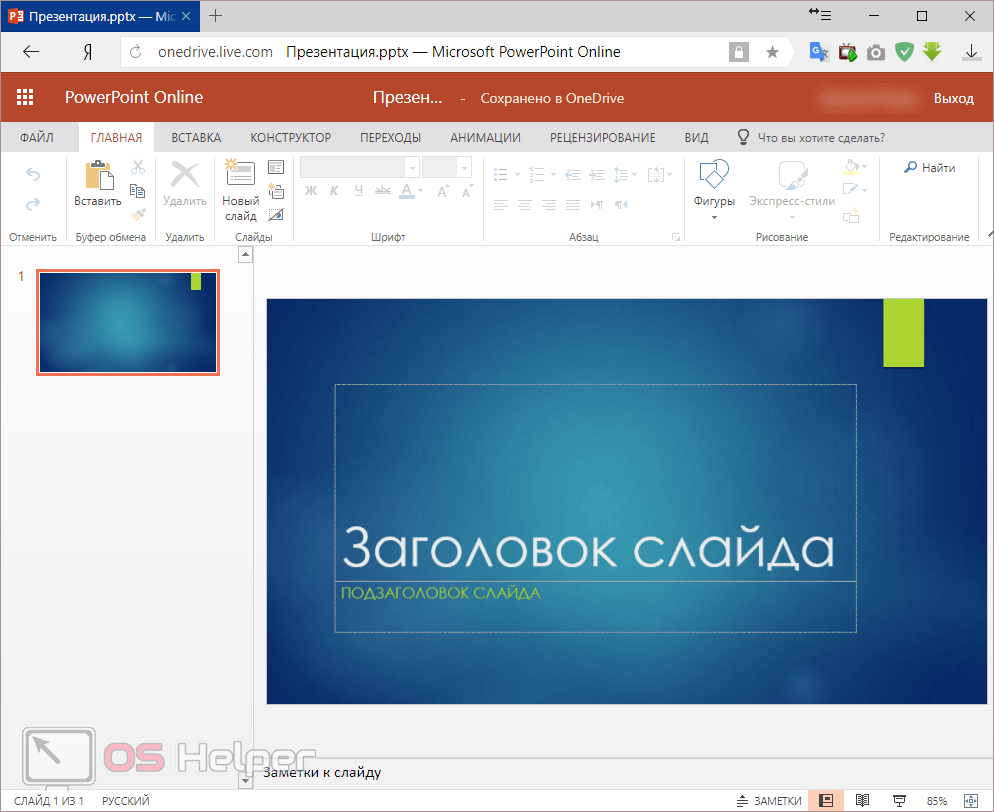Switch to the ПЕРЕХОДЫ tab

390,138
